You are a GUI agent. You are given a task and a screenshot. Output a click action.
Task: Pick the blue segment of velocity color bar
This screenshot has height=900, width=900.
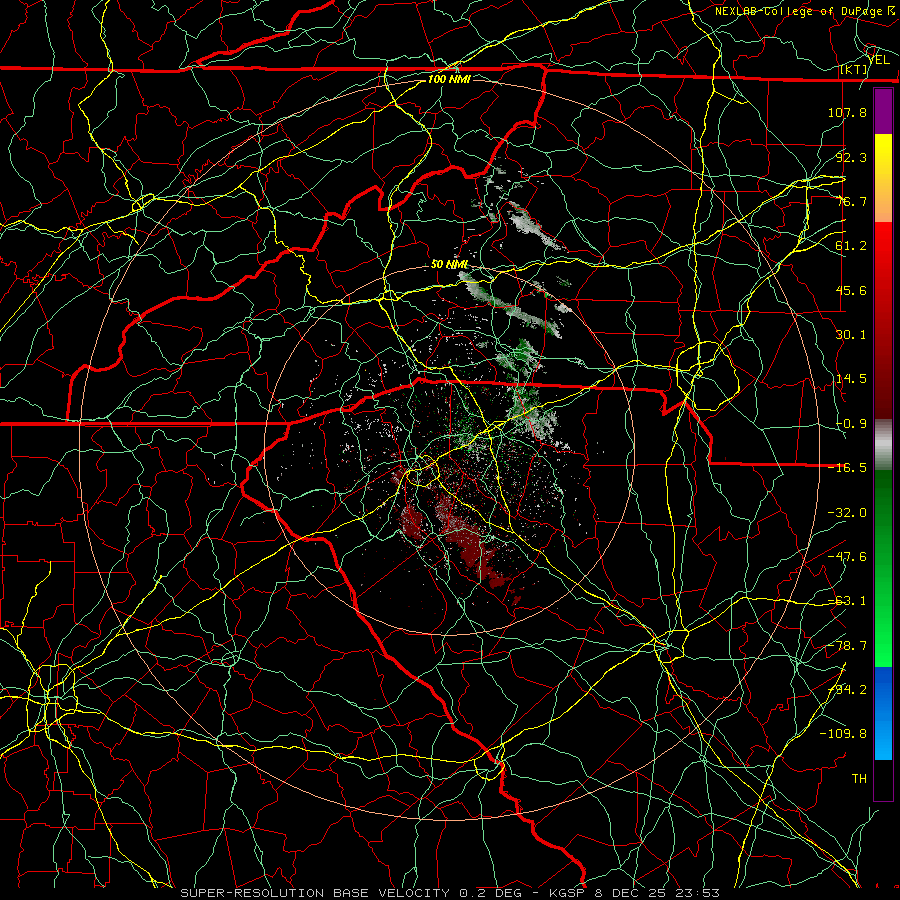[x=883, y=713]
